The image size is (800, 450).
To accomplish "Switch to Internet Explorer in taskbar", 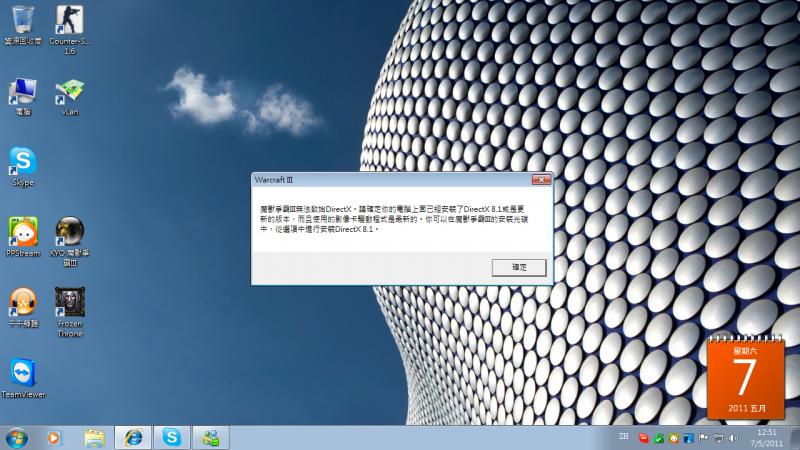I will (133, 438).
